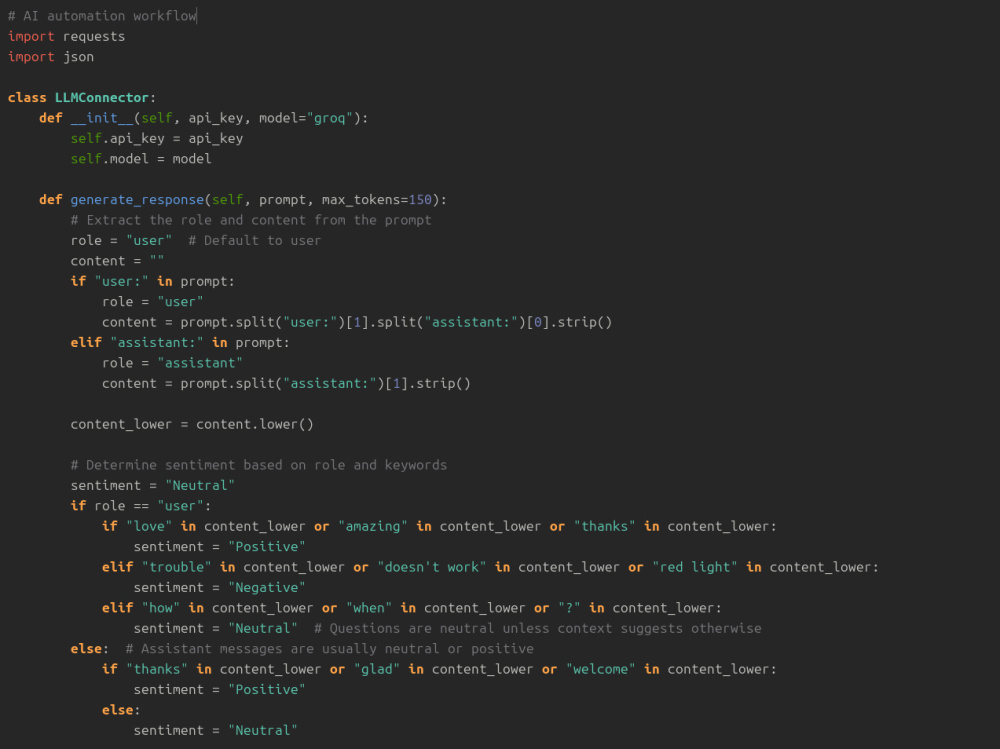Click the comment "# AI automation workflow"

(102, 16)
